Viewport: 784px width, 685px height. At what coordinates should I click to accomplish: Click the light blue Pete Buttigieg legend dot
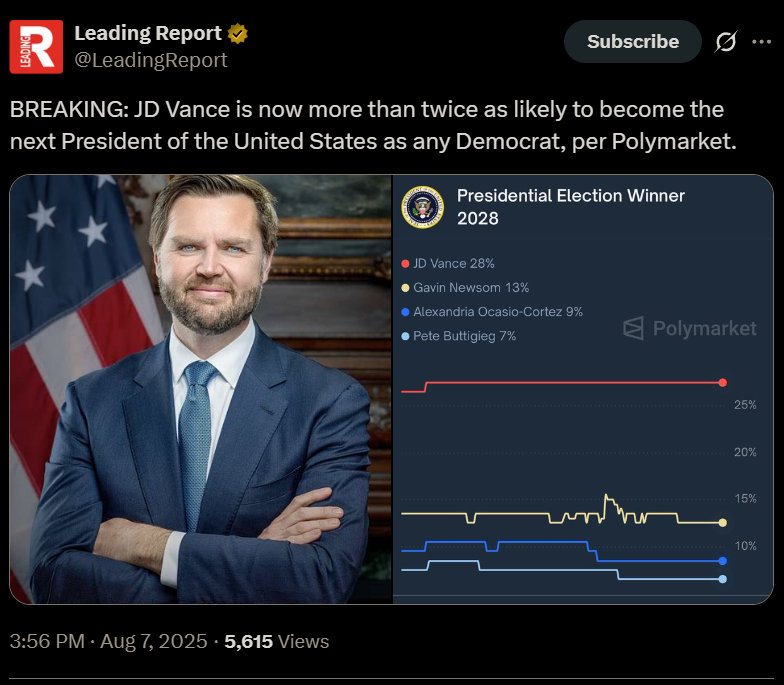(x=405, y=336)
